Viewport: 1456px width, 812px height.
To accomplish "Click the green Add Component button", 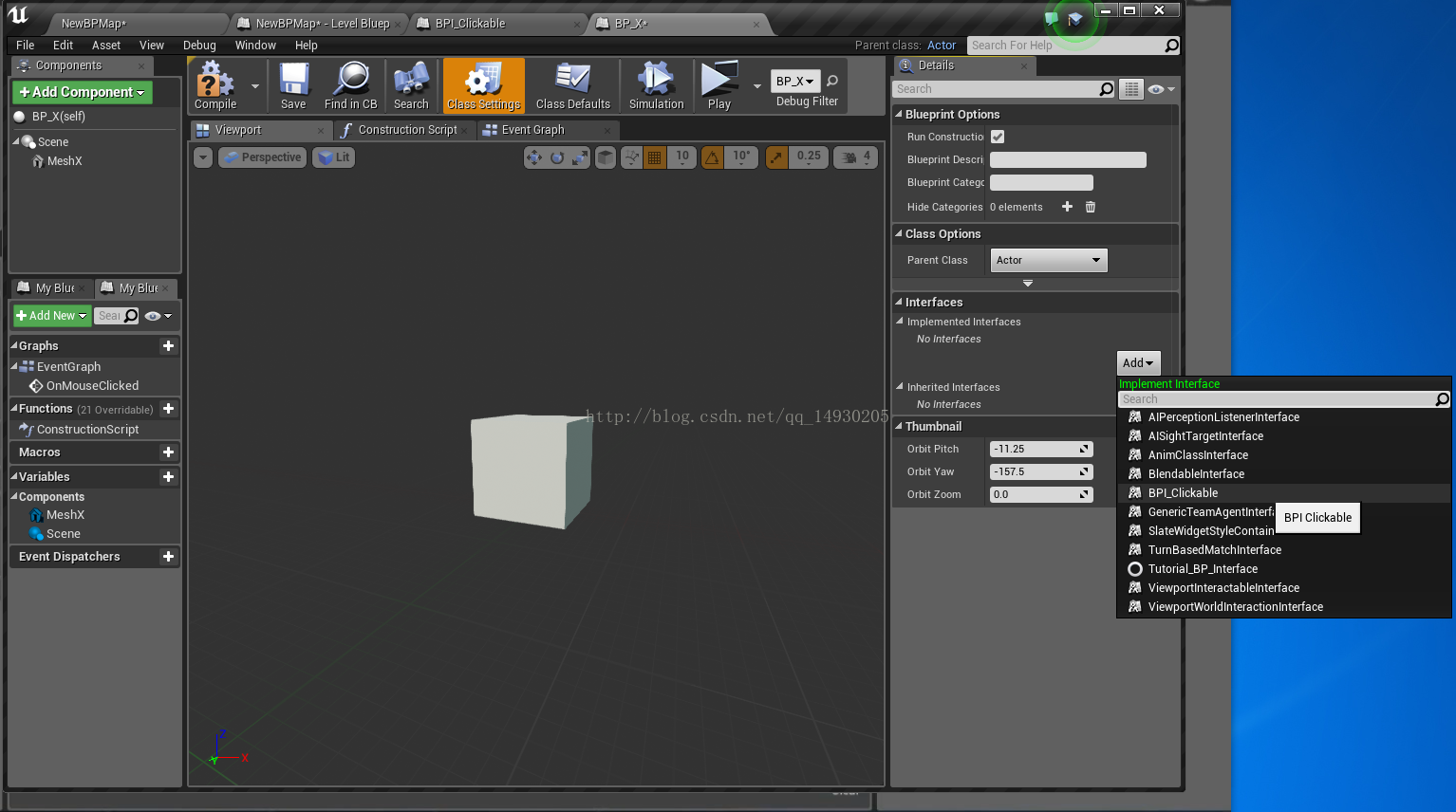I will coord(82,92).
